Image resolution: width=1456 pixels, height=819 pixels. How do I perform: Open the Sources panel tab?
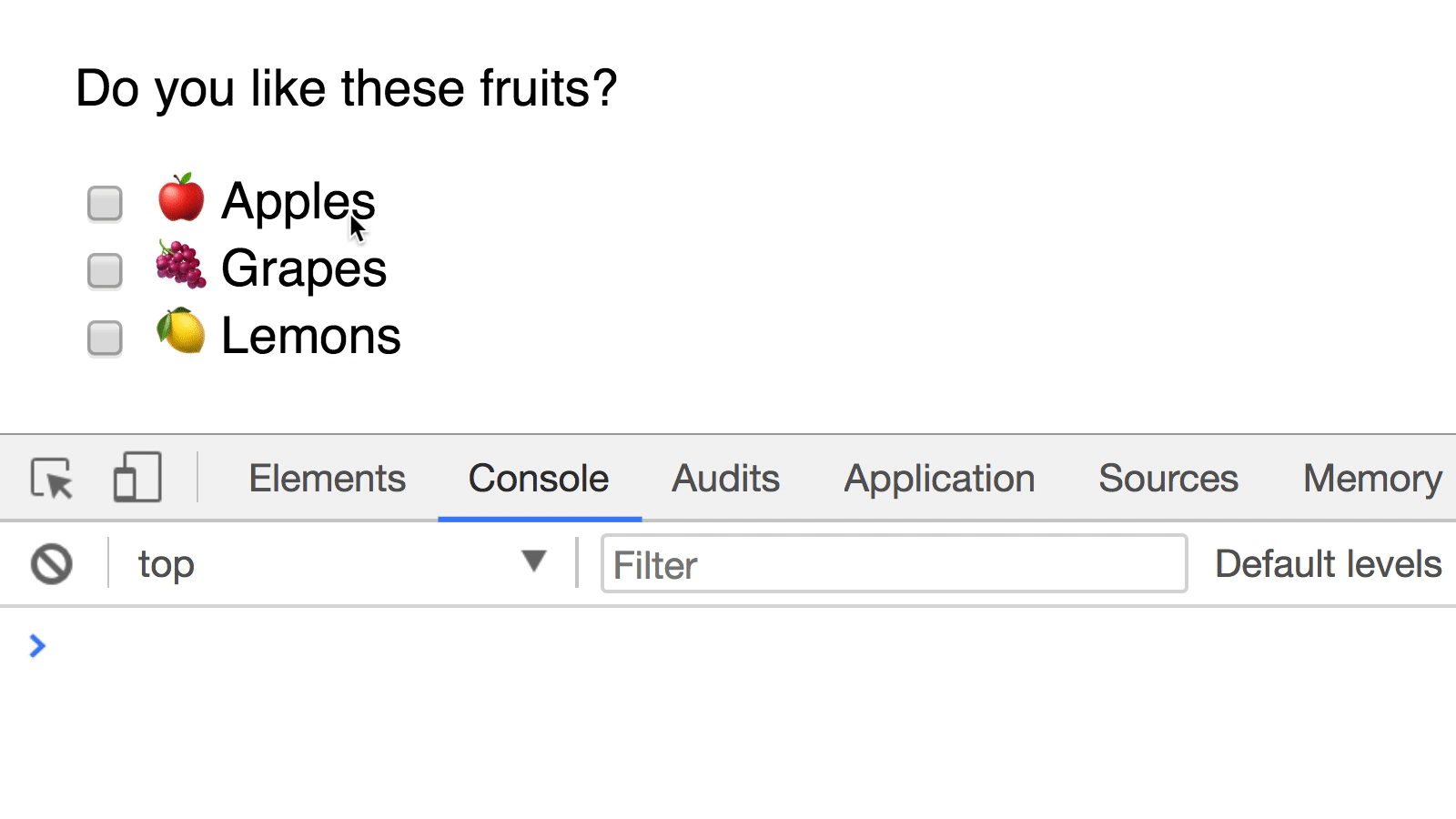(x=1168, y=478)
